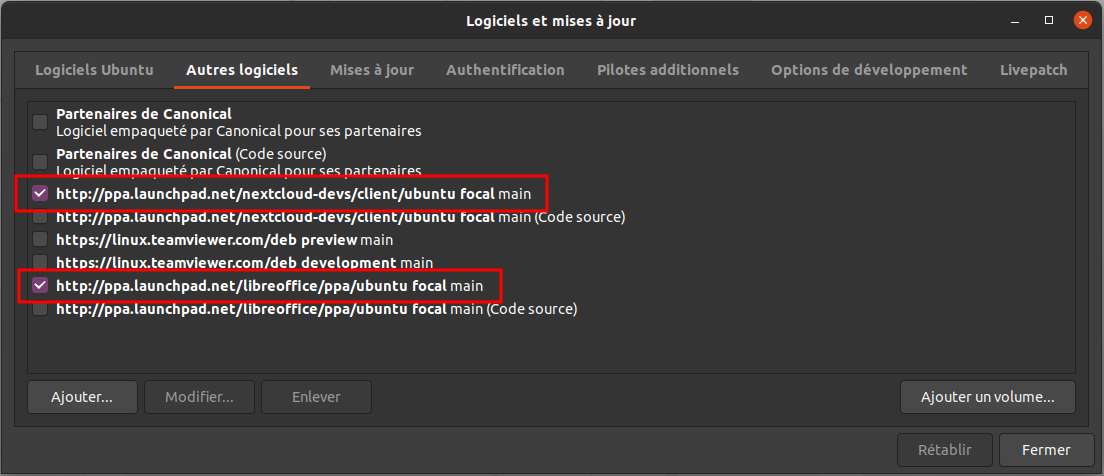
Task: Open Pilotes additionnels tab
Action: tap(667, 70)
